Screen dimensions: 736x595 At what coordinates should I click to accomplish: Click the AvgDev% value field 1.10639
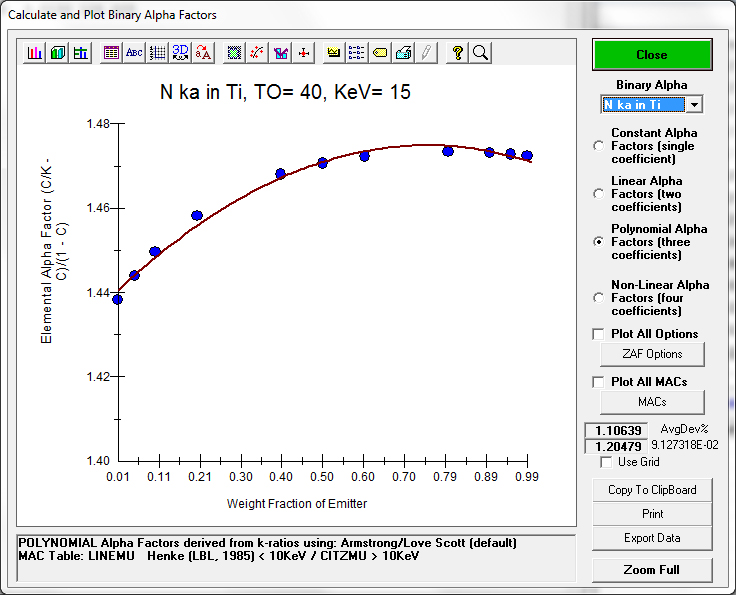(x=616, y=430)
